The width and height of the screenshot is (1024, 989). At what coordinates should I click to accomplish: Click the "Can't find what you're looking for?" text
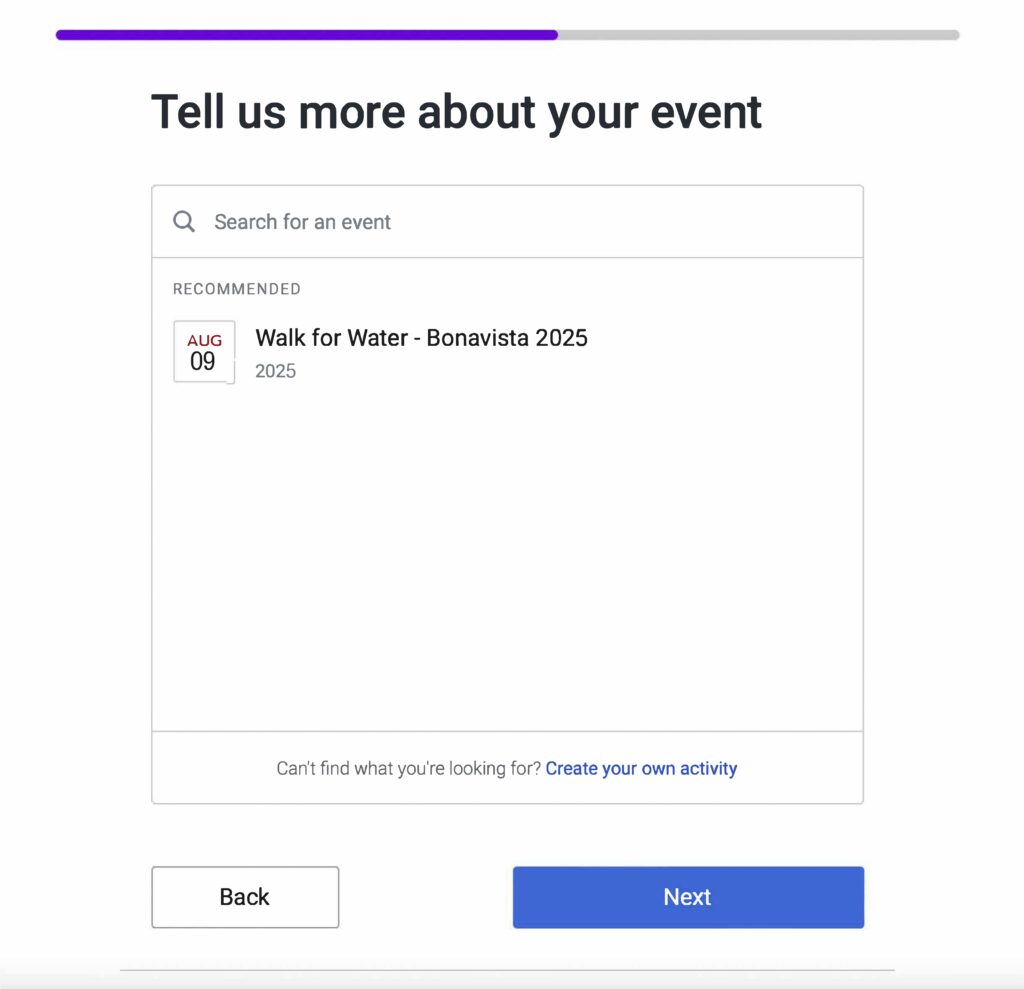(408, 768)
